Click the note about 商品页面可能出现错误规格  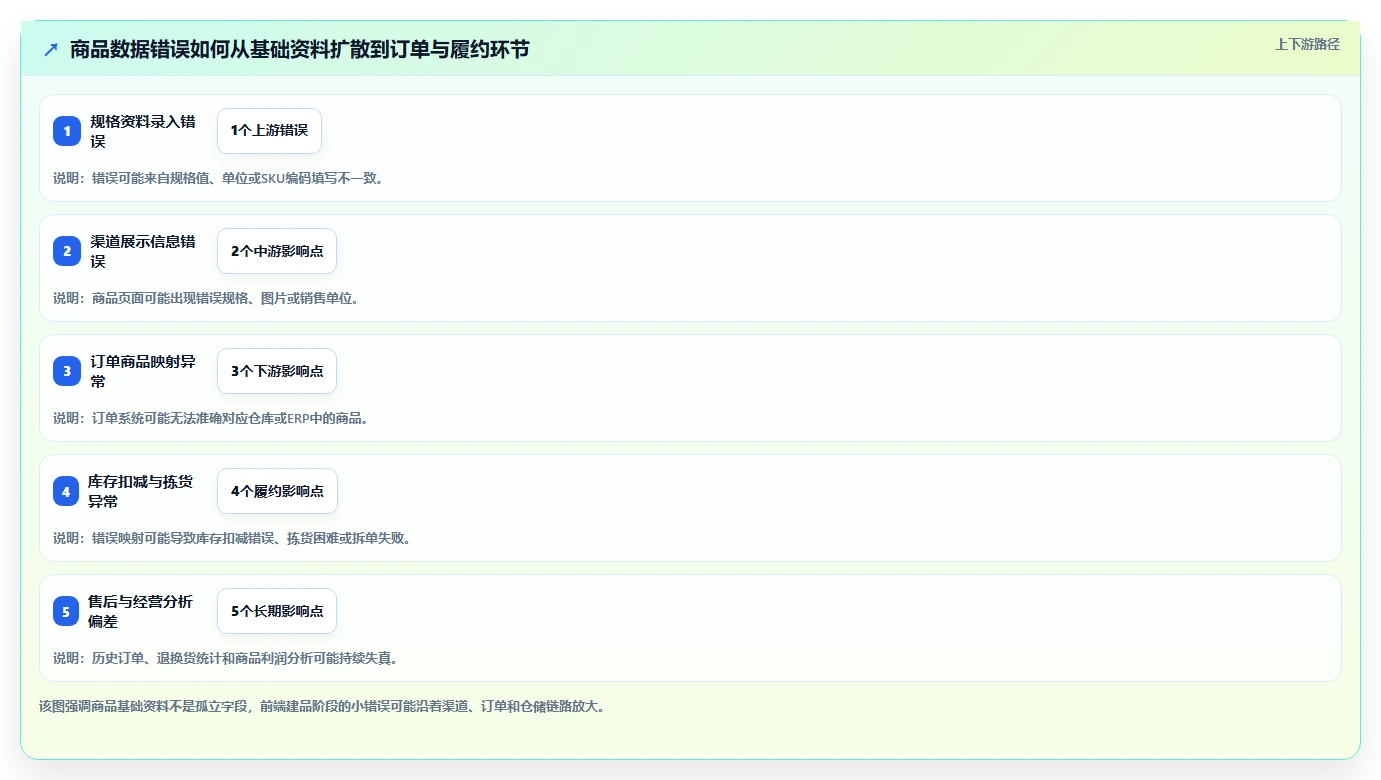coord(206,298)
